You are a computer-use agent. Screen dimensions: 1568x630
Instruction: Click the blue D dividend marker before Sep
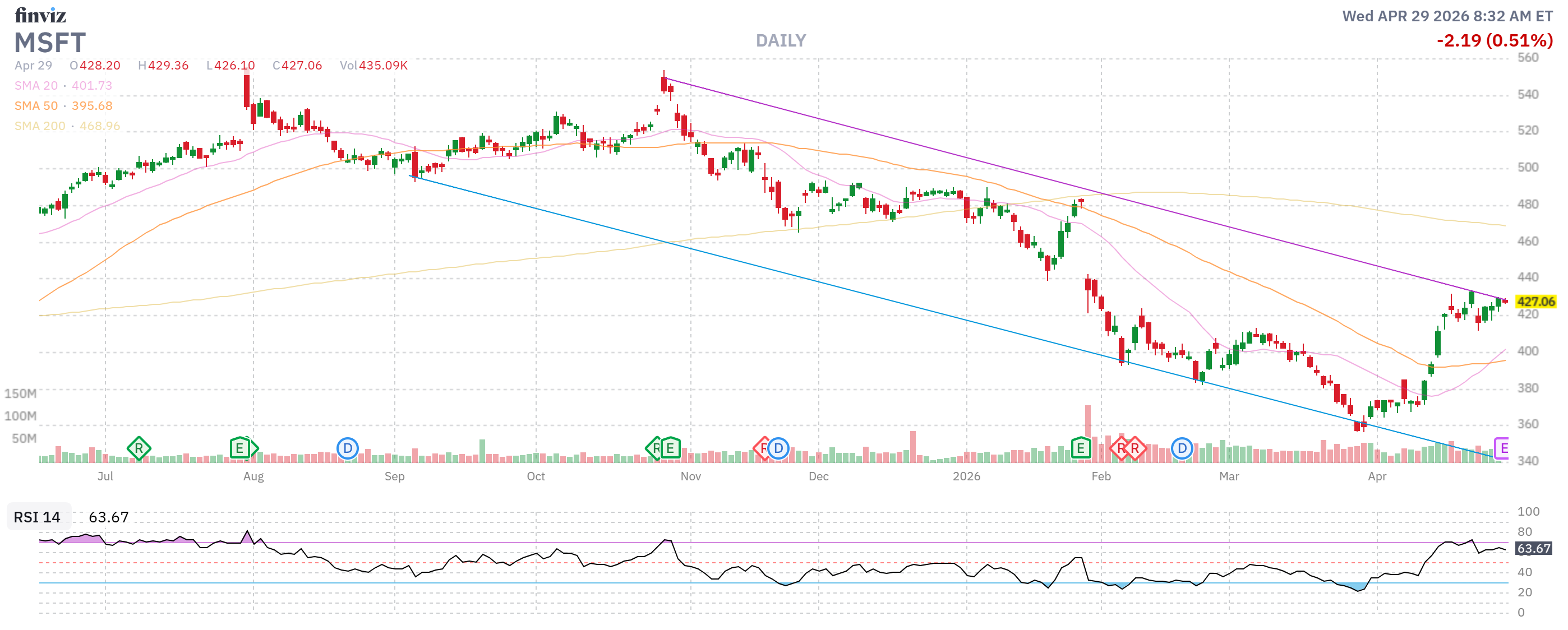click(348, 449)
